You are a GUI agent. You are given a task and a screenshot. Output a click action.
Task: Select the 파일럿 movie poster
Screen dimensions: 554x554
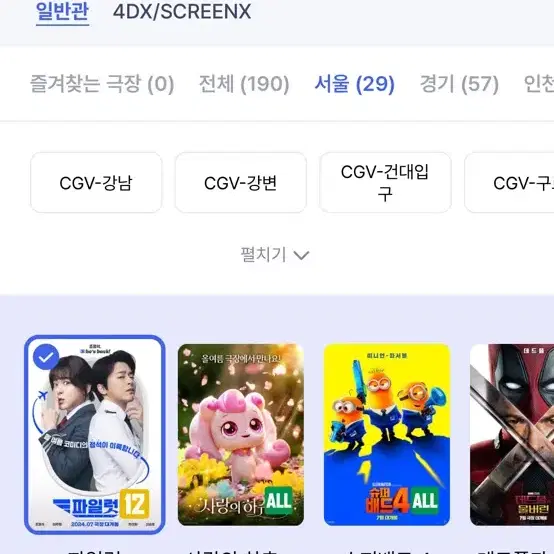tap(95, 435)
